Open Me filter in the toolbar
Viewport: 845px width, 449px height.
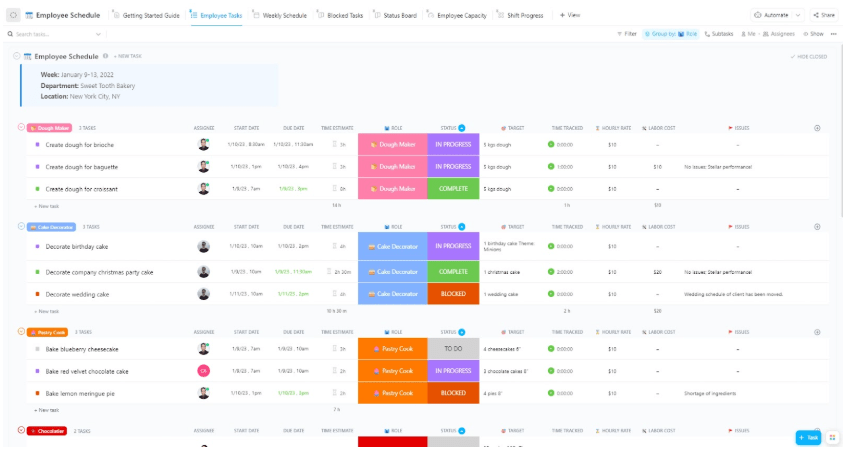[x=749, y=34]
